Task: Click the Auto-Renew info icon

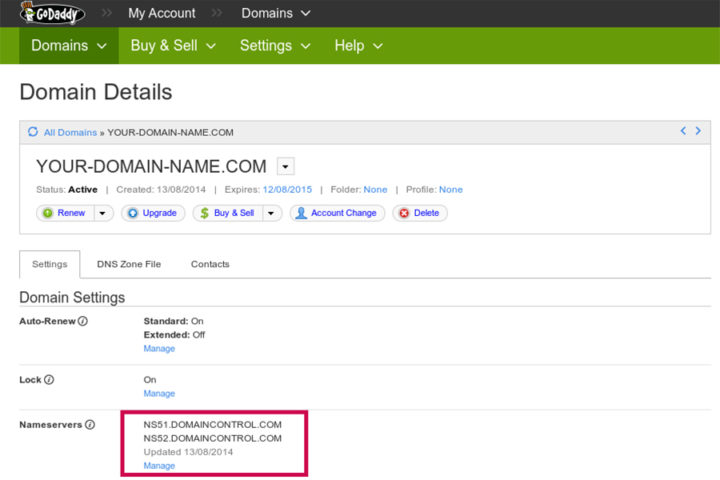Action: point(83,321)
